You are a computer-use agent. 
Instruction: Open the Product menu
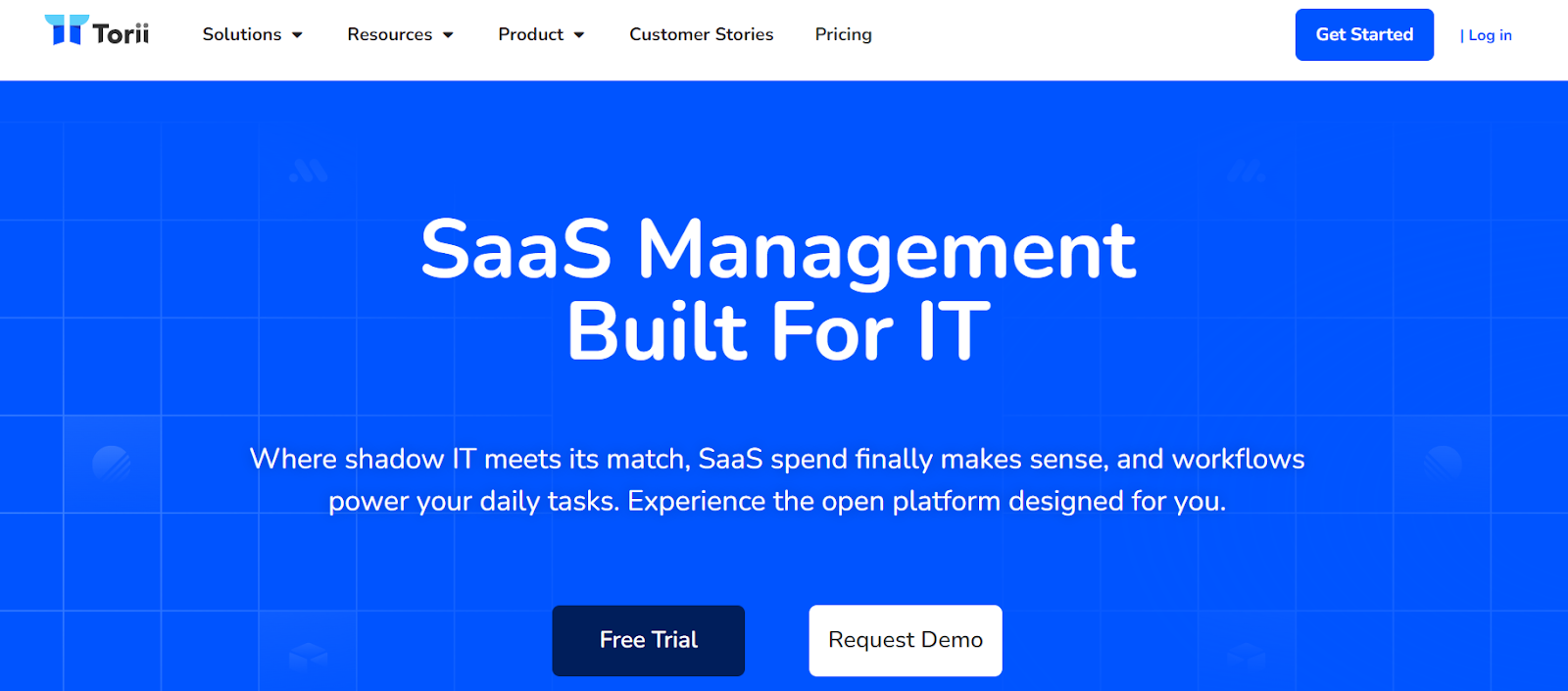529,34
